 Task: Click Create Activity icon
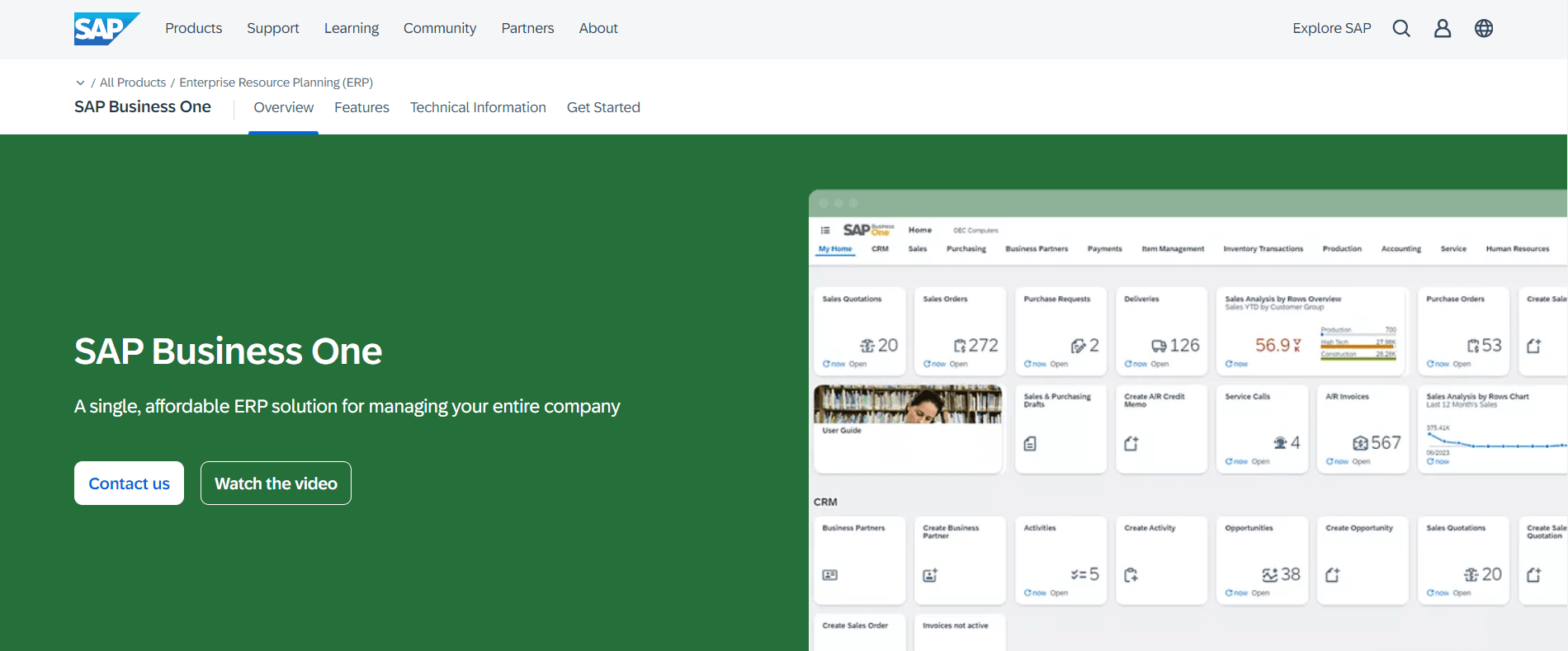1131,575
